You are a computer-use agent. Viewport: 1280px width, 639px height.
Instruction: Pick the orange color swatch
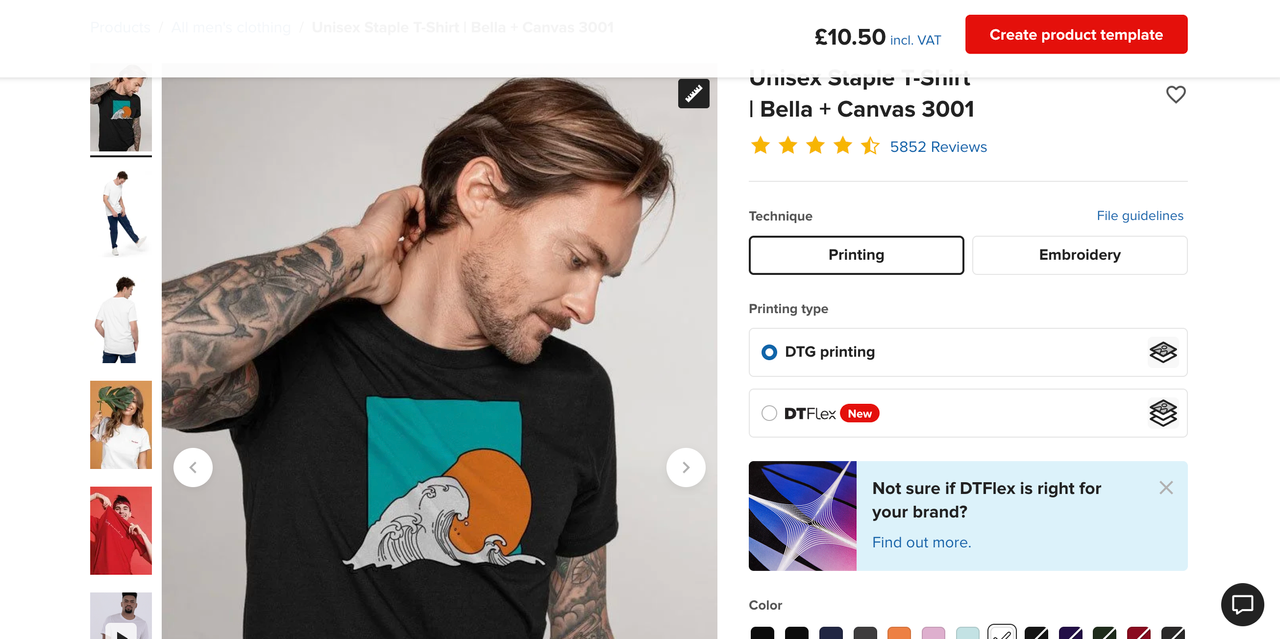[898, 634]
